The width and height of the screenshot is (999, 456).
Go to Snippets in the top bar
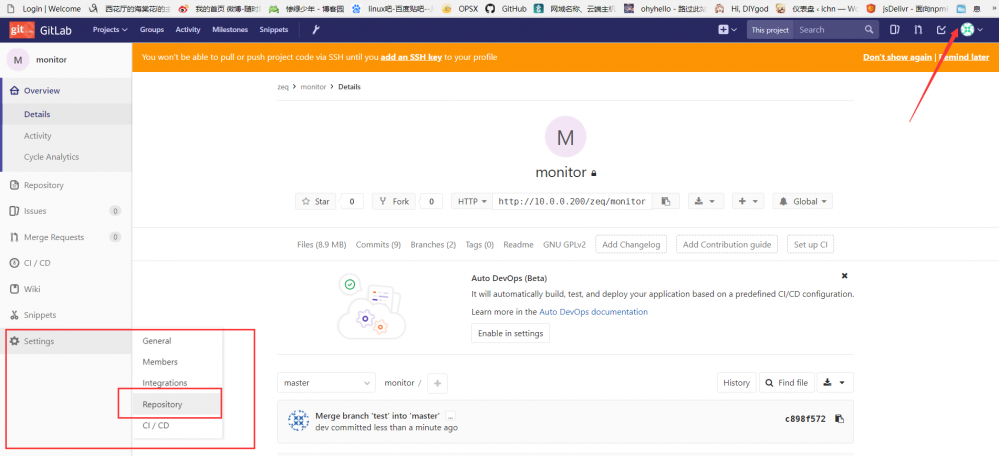273,29
